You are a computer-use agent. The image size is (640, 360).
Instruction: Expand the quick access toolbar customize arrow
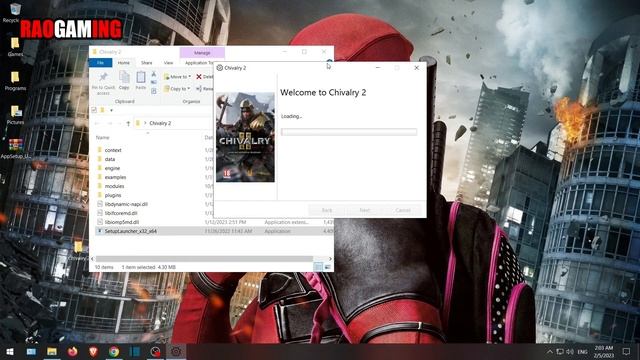pyautogui.click(x=111, y=110)
